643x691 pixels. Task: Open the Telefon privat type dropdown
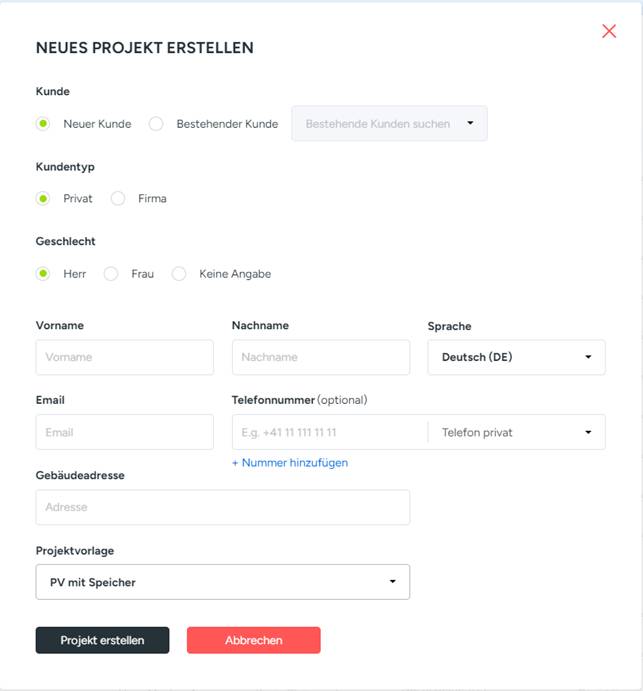517,432
